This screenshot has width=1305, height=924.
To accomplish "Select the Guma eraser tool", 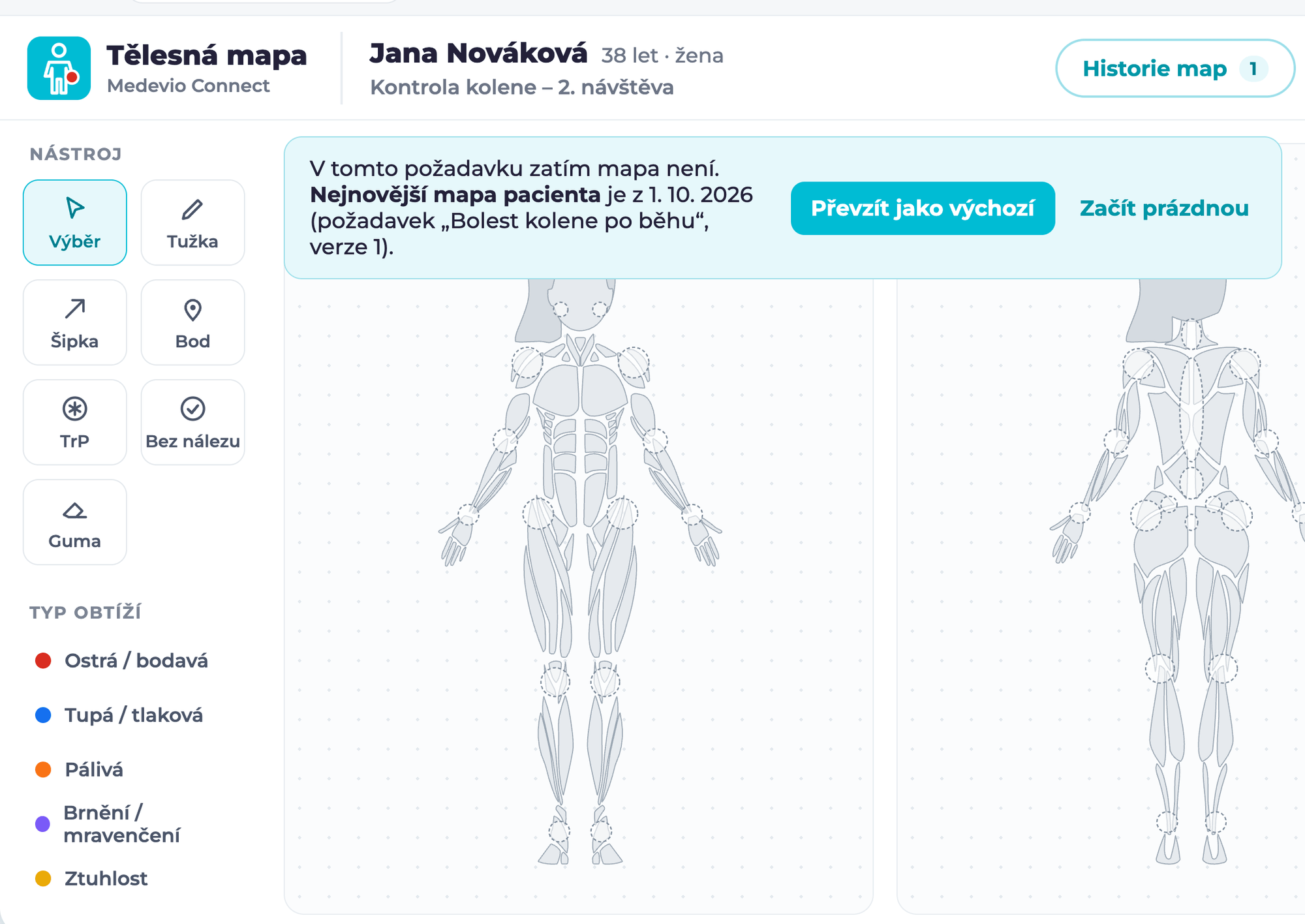I will pos(75,522).
